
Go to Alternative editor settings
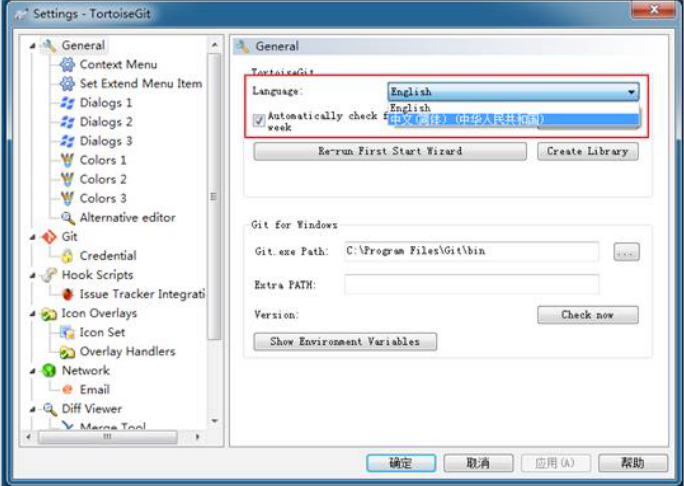127,218
